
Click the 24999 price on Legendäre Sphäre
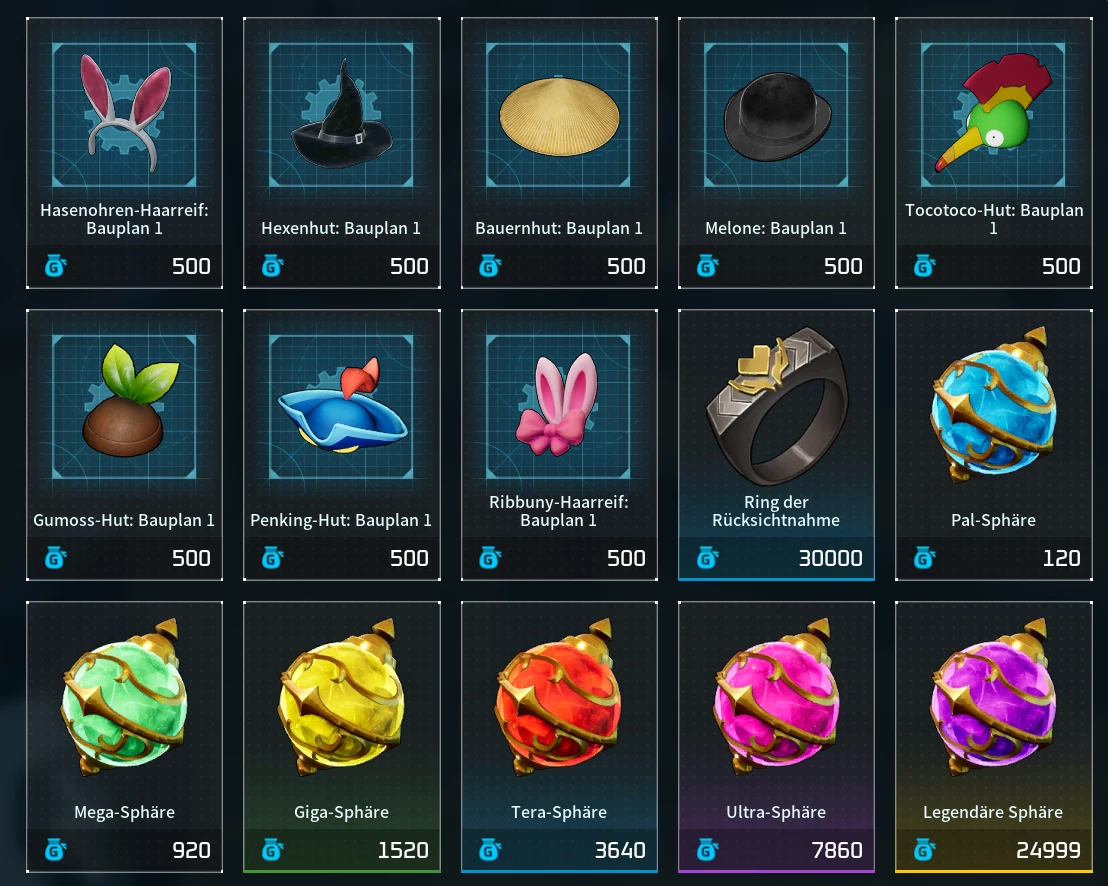click(x=1048, y=850)
